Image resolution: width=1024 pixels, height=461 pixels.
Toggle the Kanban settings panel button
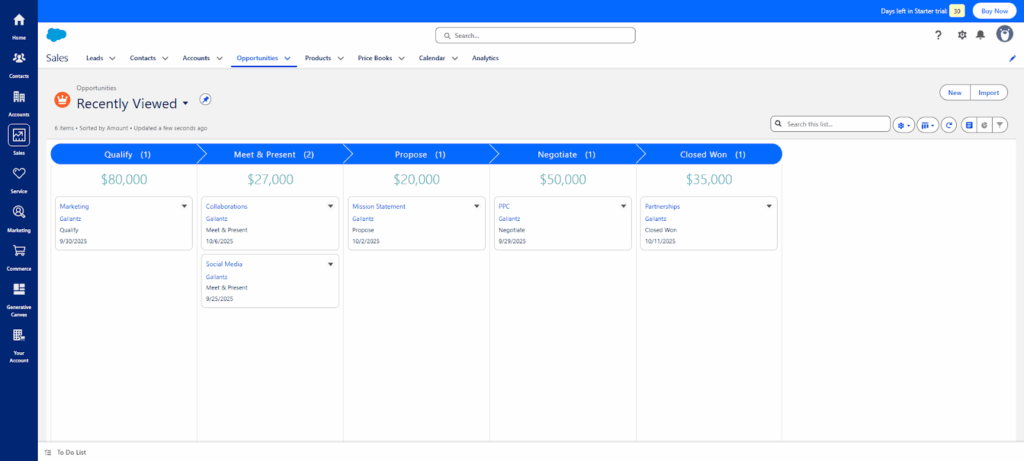tap(969, 125)
